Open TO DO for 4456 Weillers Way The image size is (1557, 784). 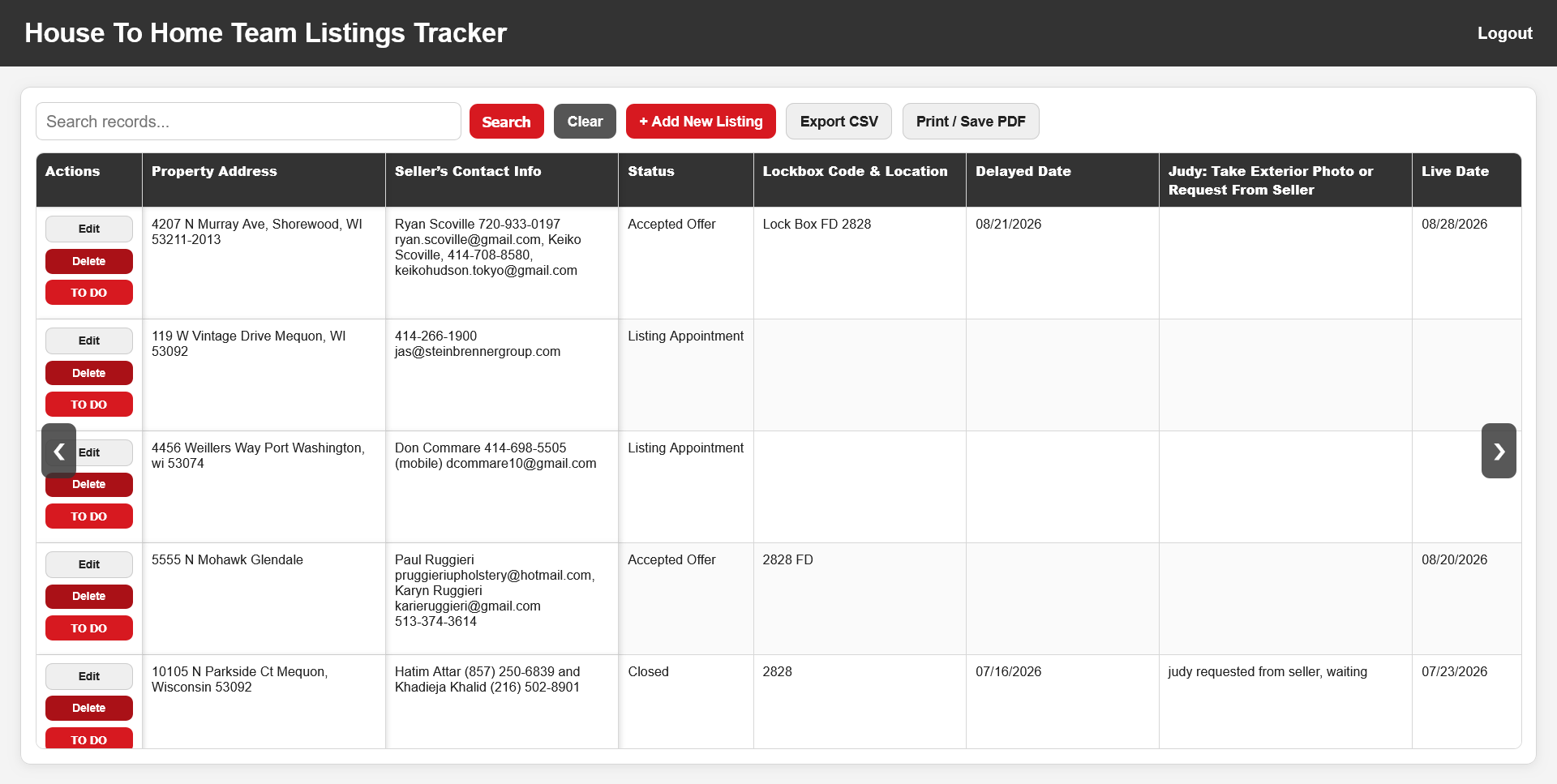point(89,516)
